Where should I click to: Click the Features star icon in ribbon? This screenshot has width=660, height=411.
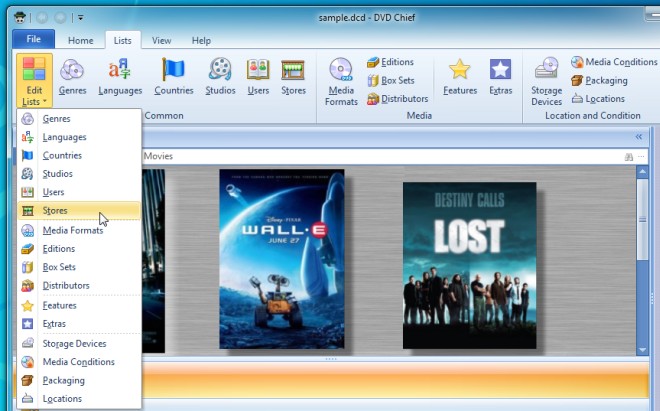coord(460,77)
